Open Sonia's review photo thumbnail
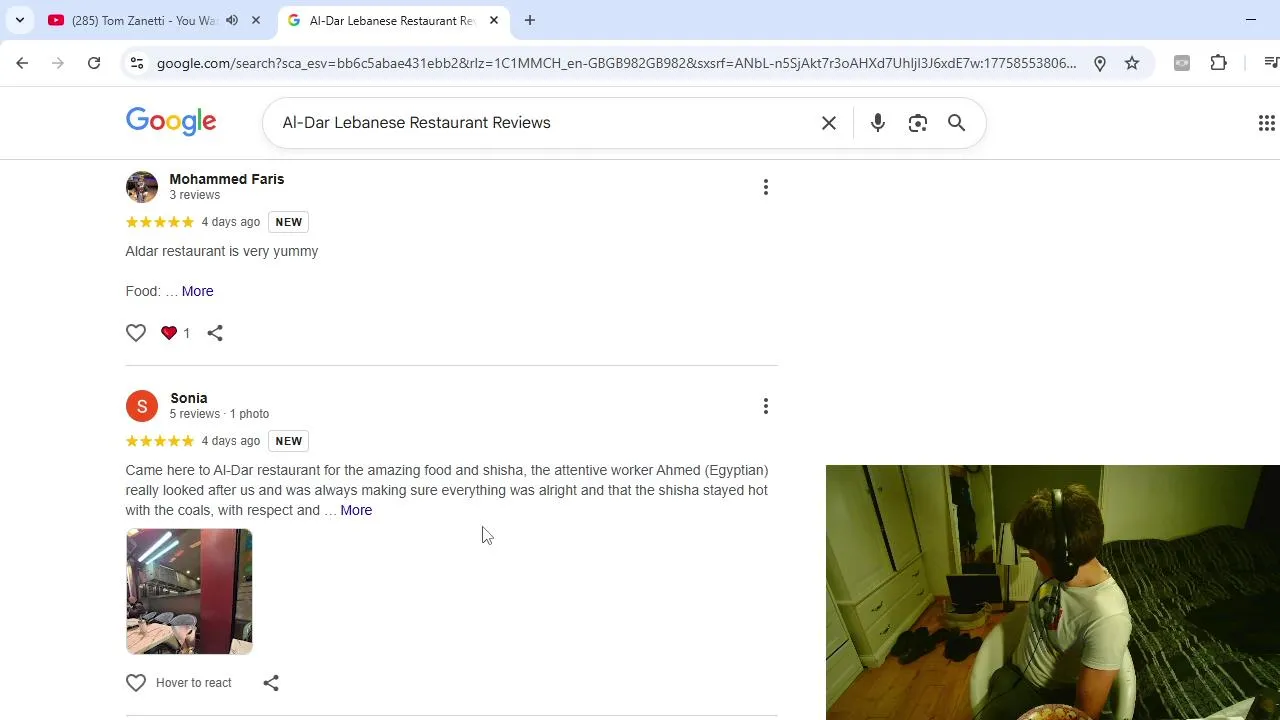 point(189,592)
